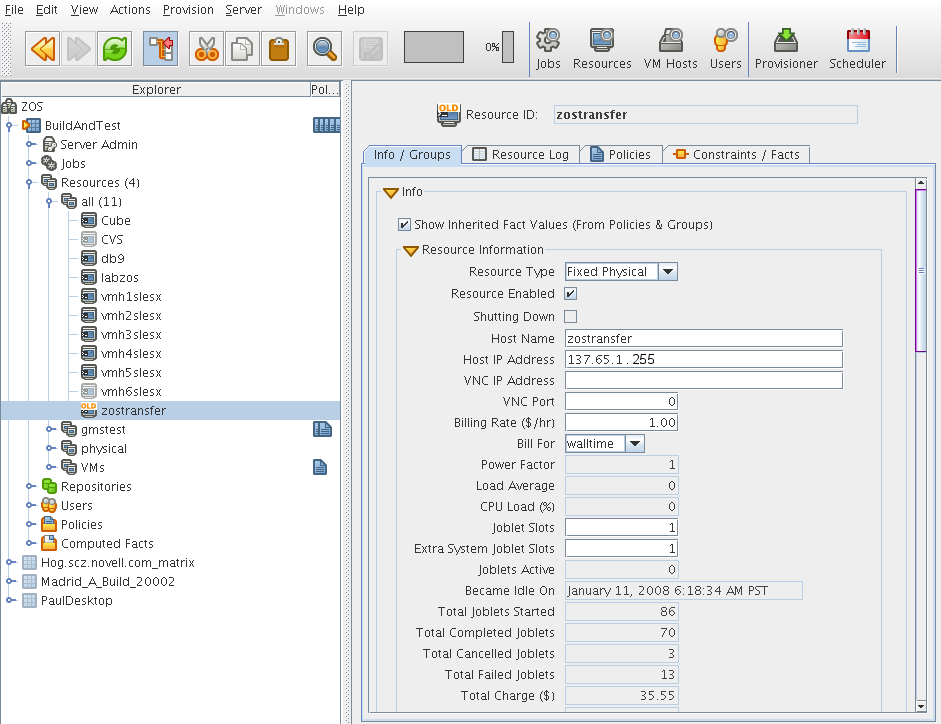Open the VM Hosts view
Image resolution: width=941 pixels, height=724 pixels.
coord(669,49)
